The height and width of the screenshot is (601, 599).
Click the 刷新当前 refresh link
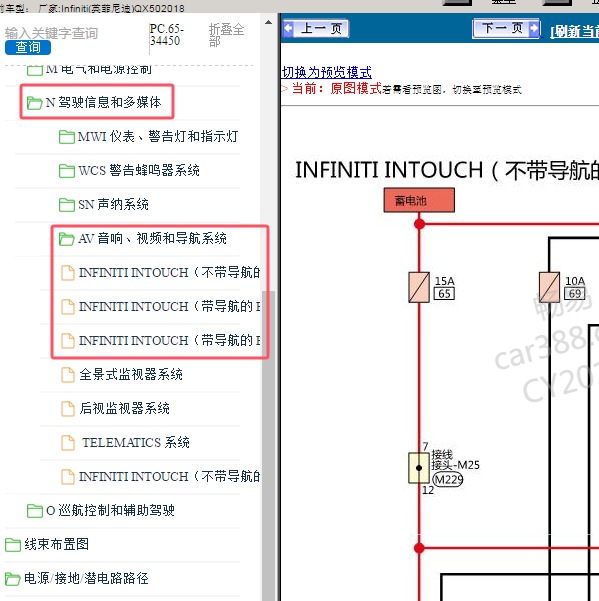(x=574, y=31)
